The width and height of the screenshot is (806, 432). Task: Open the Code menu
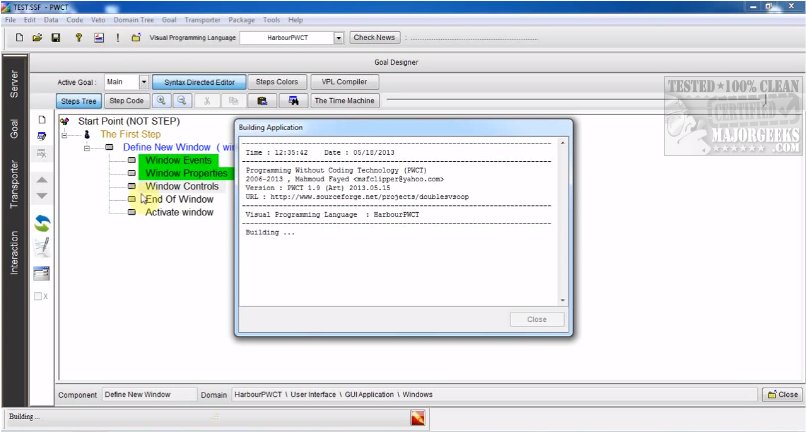(x=75, y=20)
